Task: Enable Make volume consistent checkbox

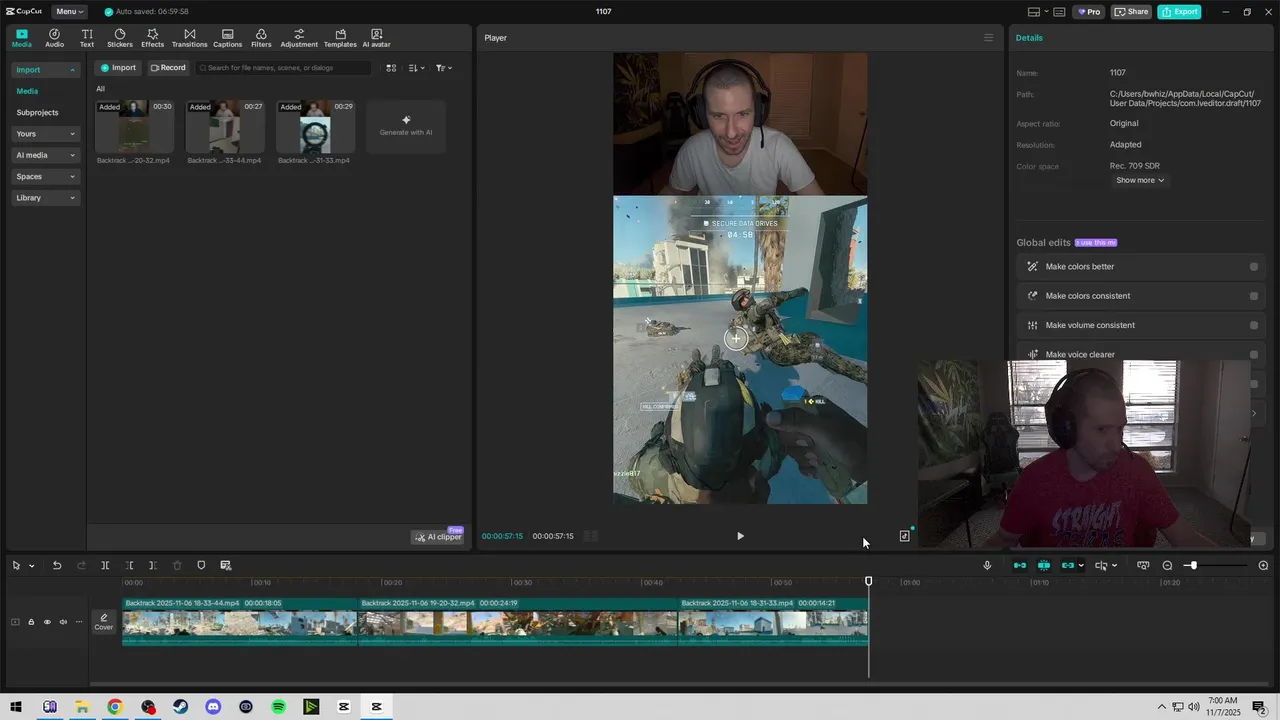Action: (1254, 325)
